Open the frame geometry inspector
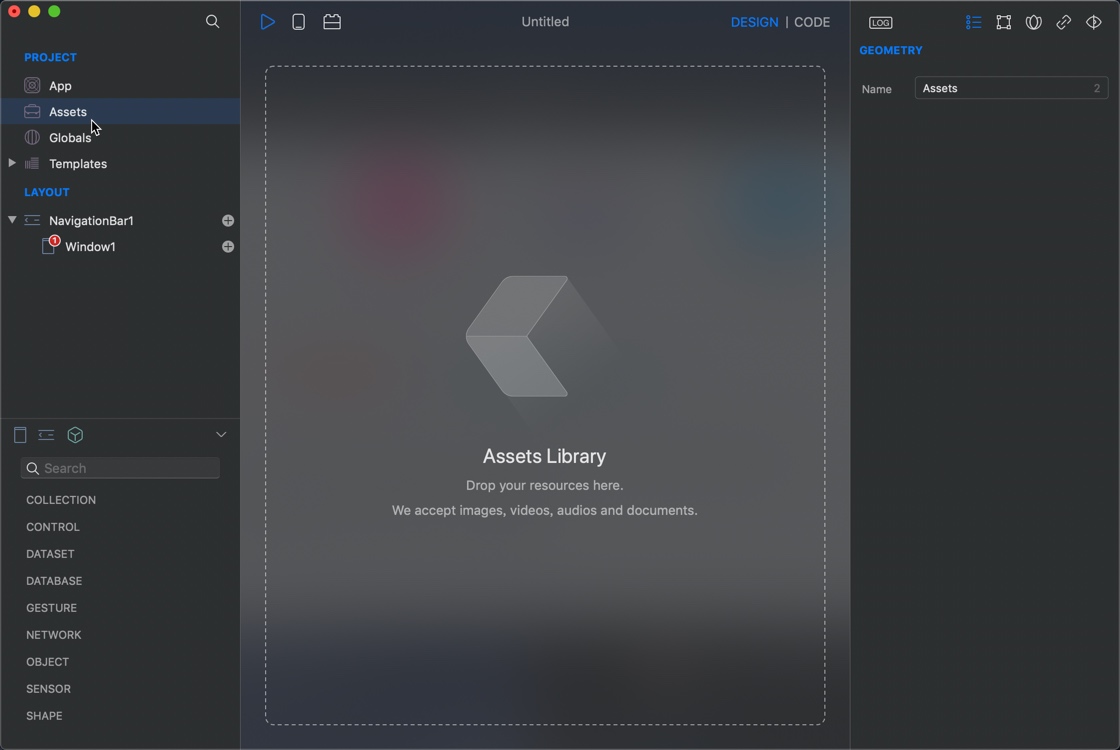The height and width of the screenshot is (750, 1120). pyautogui.click(x=1003, y=21)
